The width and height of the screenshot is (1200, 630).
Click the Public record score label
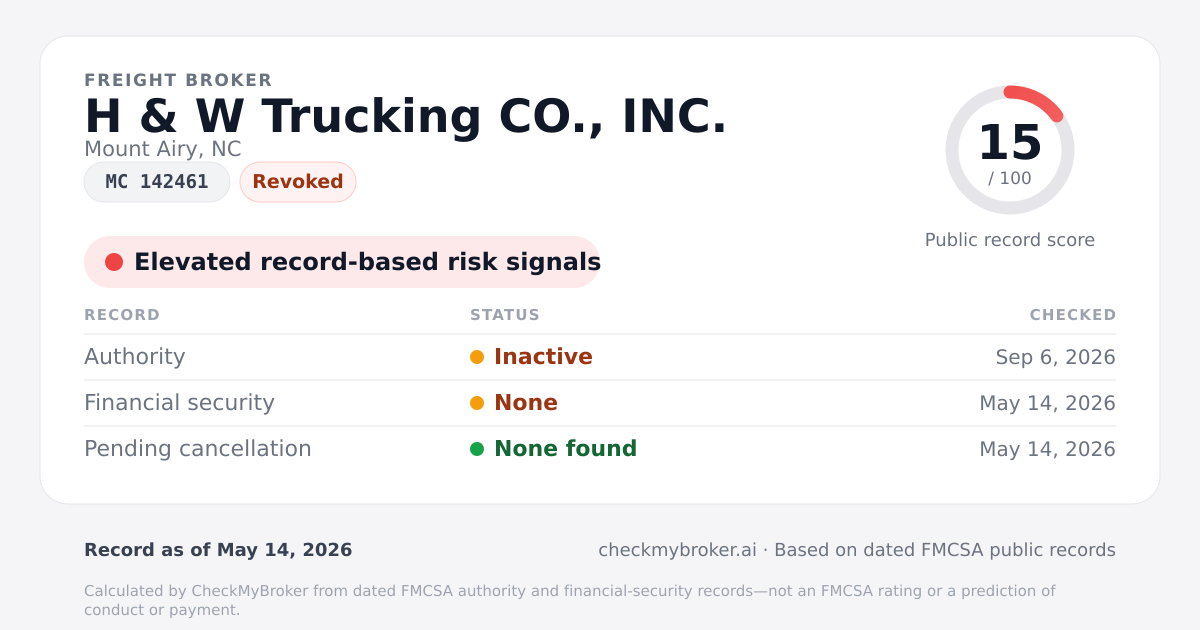[x=1010, y=240]
